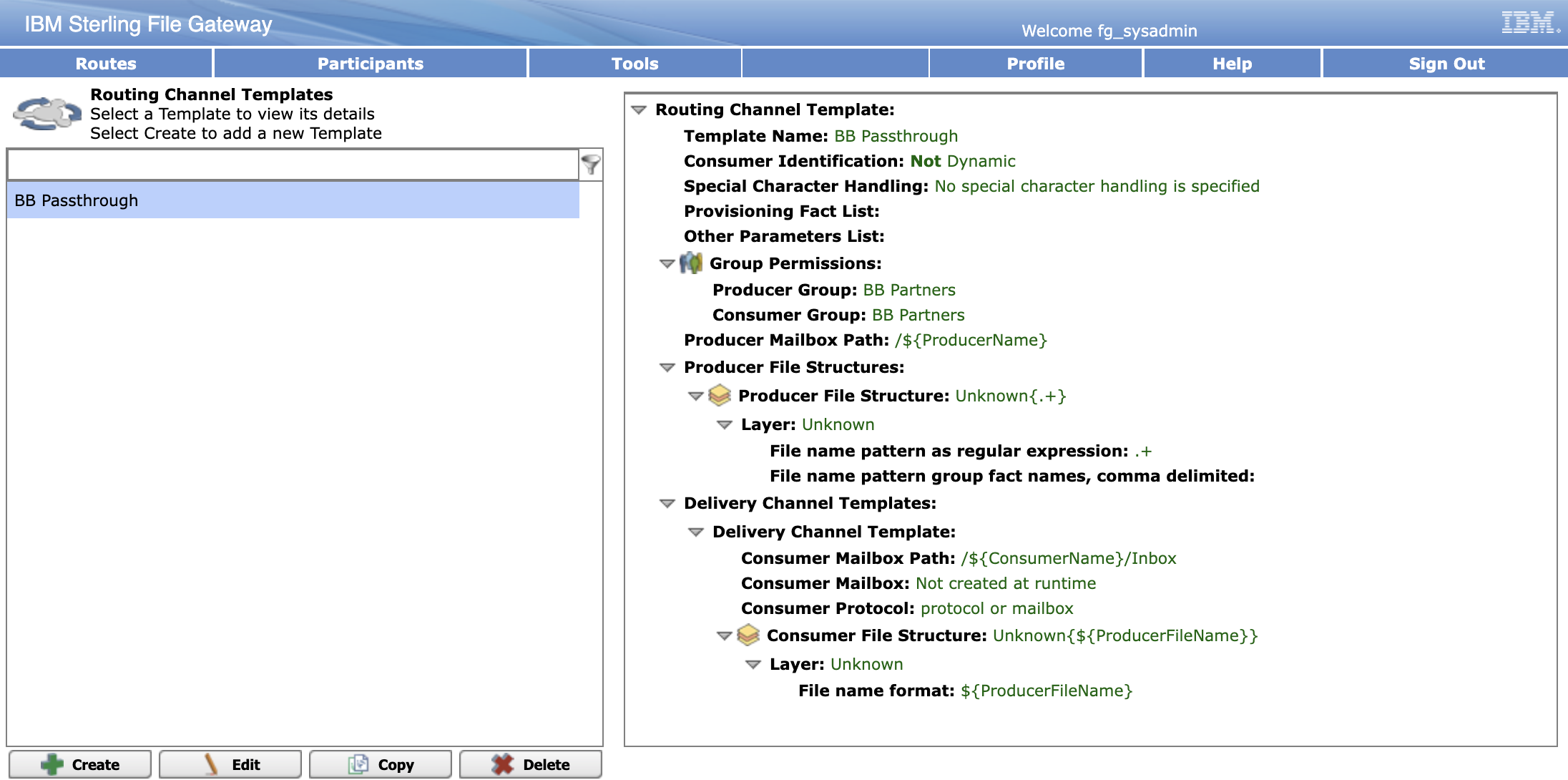Click the IBM logo in the header
This screenshot has height=780, width=1568.
1529,23
